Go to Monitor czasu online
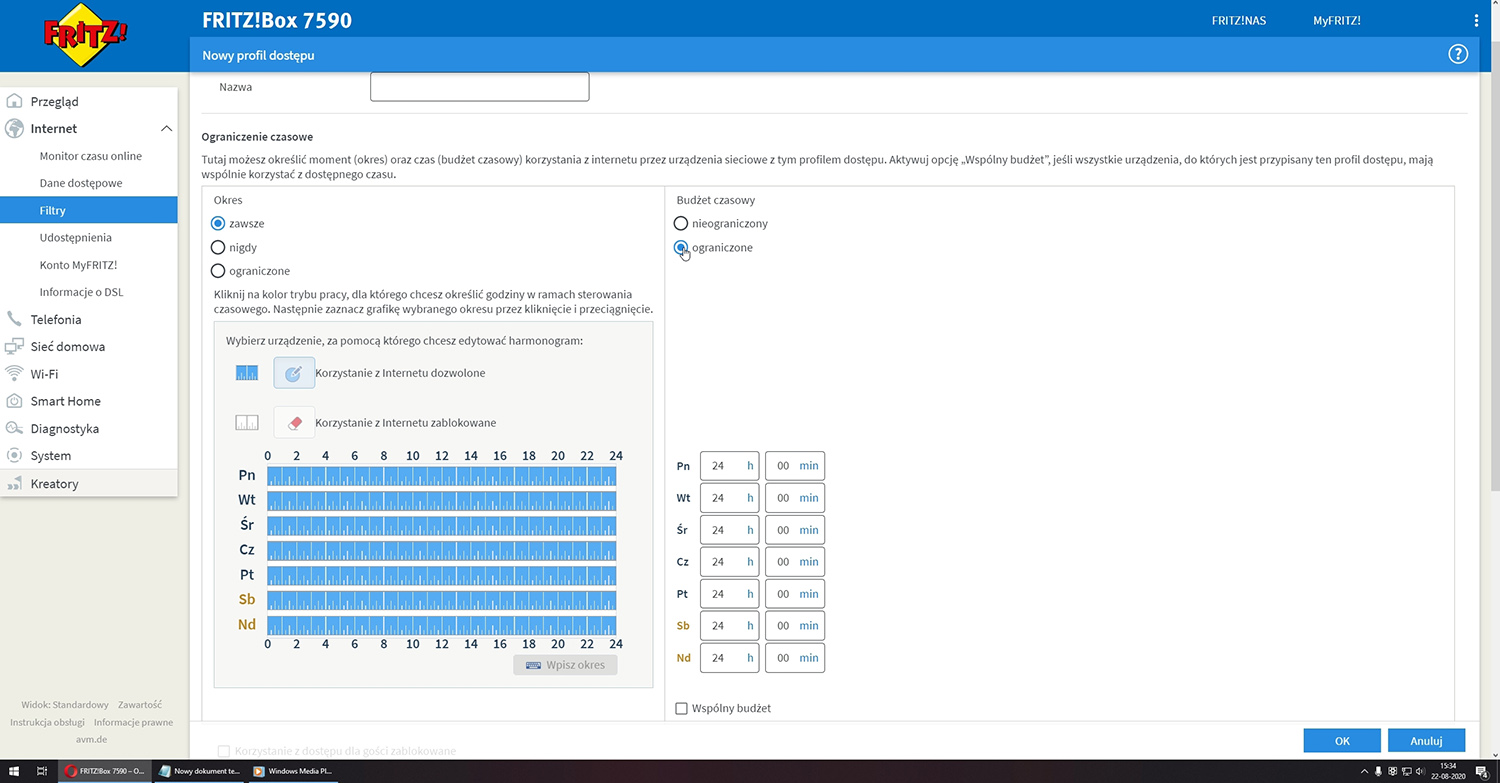Screen dimensions: 1500x783 (x=90, y=156)
